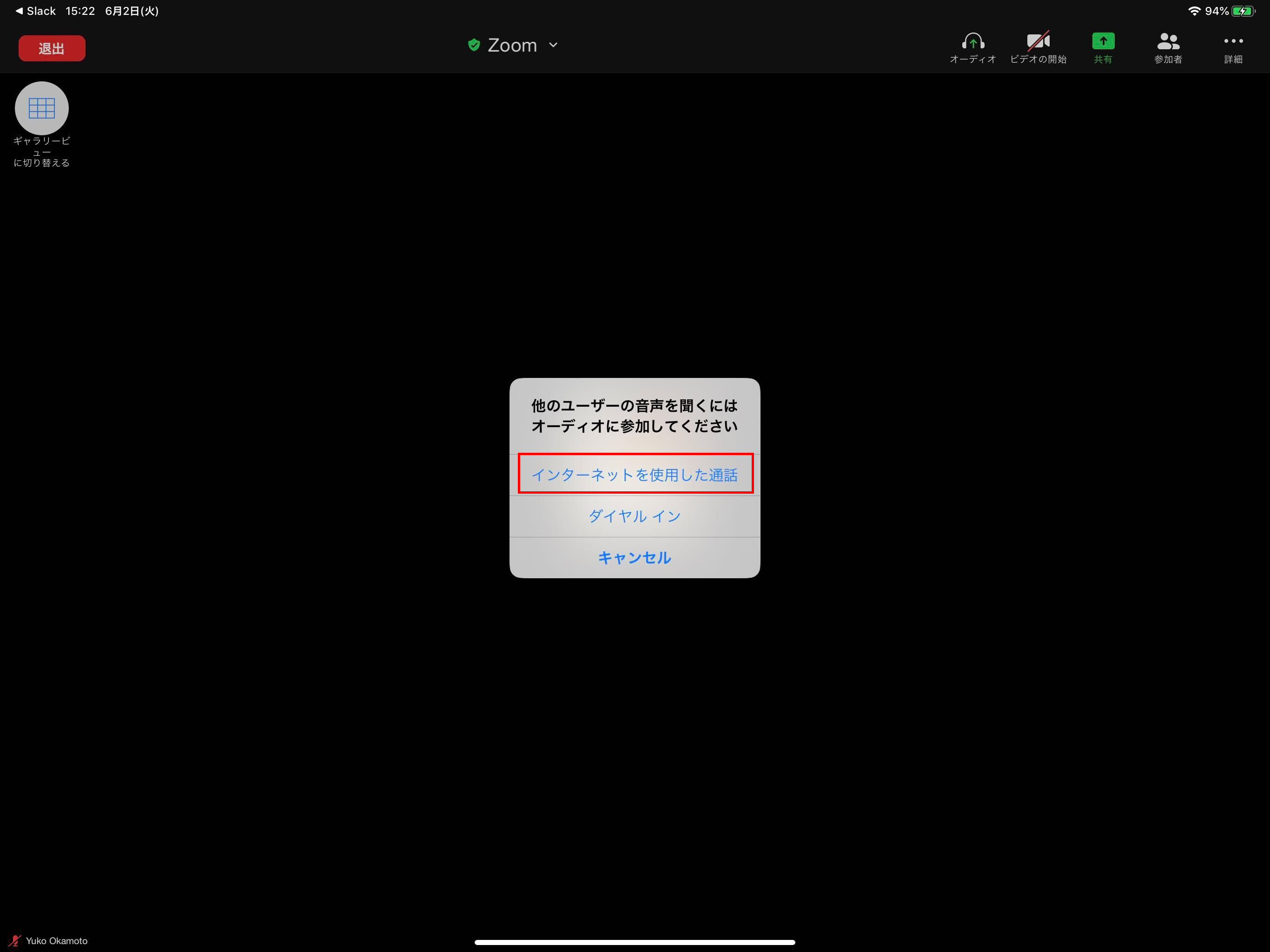Tap the red 退出 leave button
Screen dimensions: 1270x952
point(52,48)
